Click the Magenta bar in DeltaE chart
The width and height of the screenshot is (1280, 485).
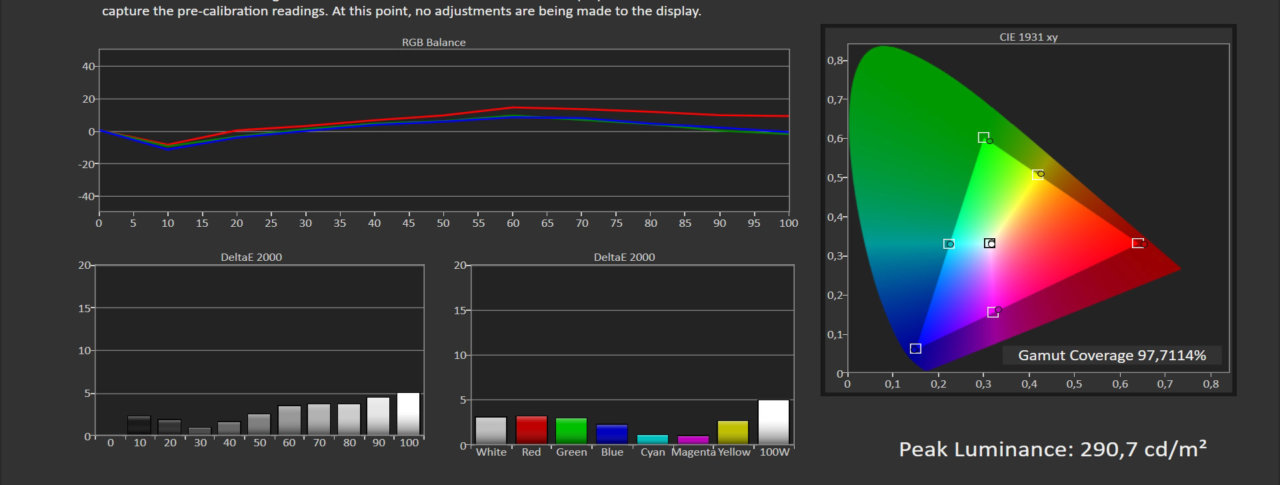[692, 441]
